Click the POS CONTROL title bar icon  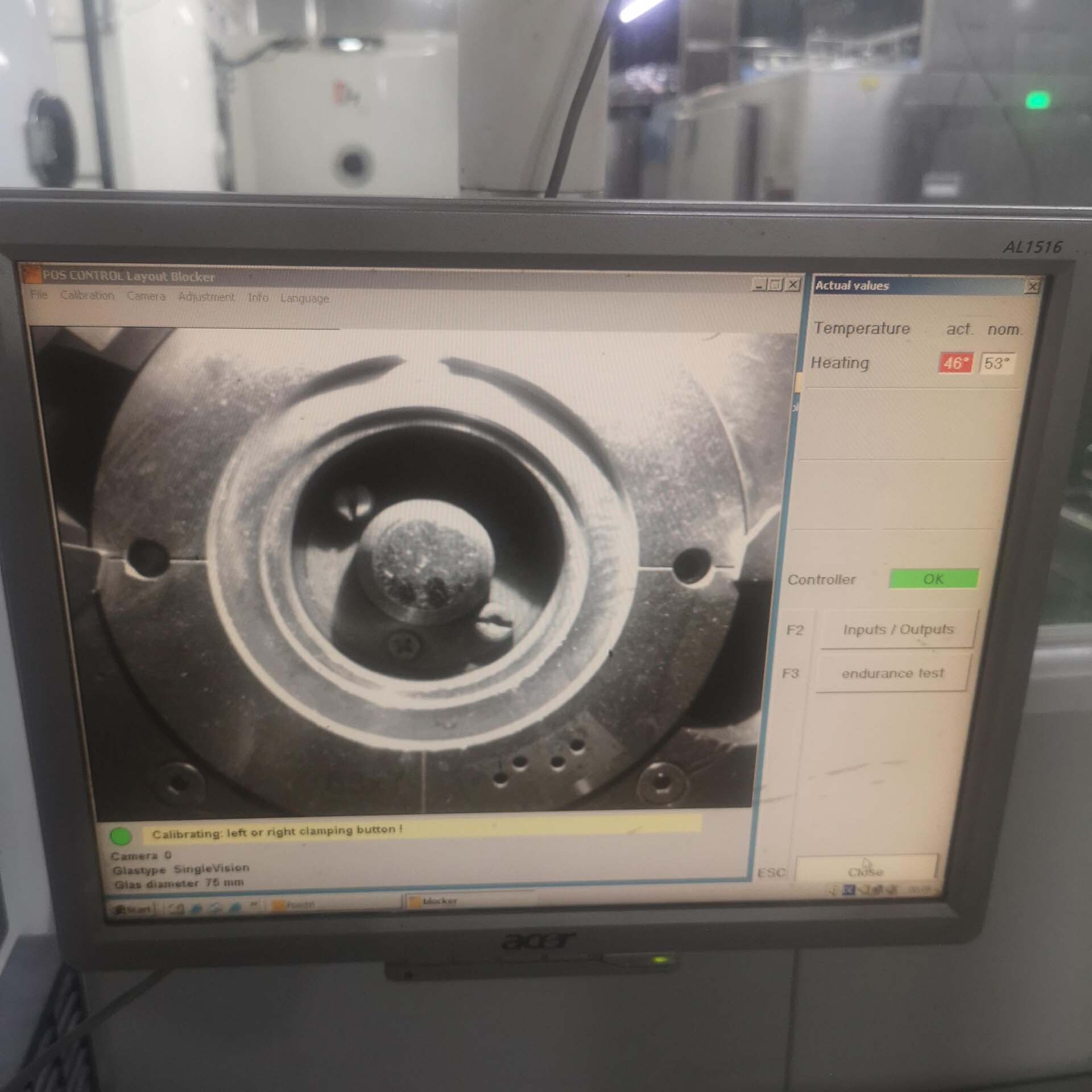pyautogui.click(x=33, y=276)
